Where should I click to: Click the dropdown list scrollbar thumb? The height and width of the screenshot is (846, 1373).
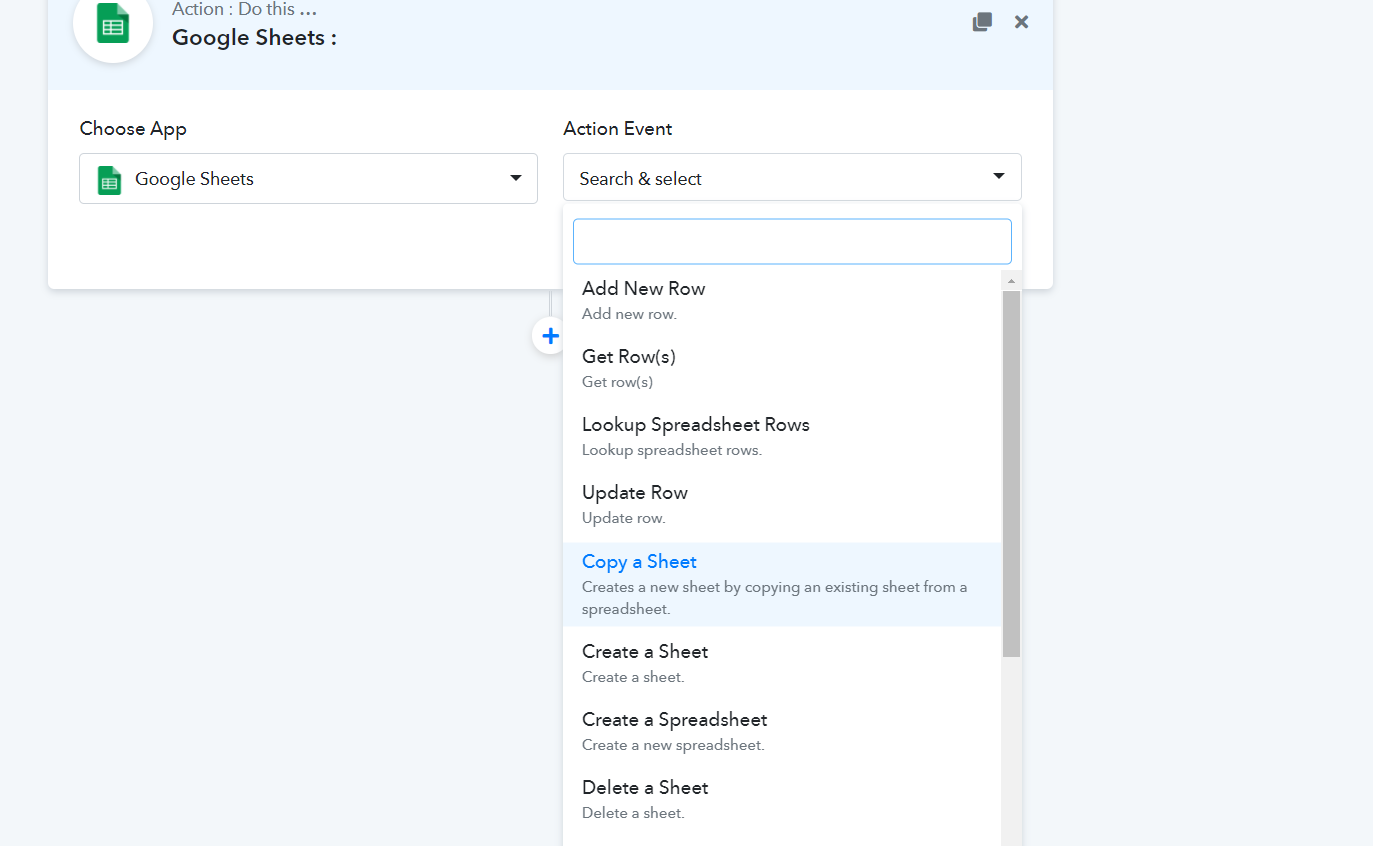point(1011,474)
